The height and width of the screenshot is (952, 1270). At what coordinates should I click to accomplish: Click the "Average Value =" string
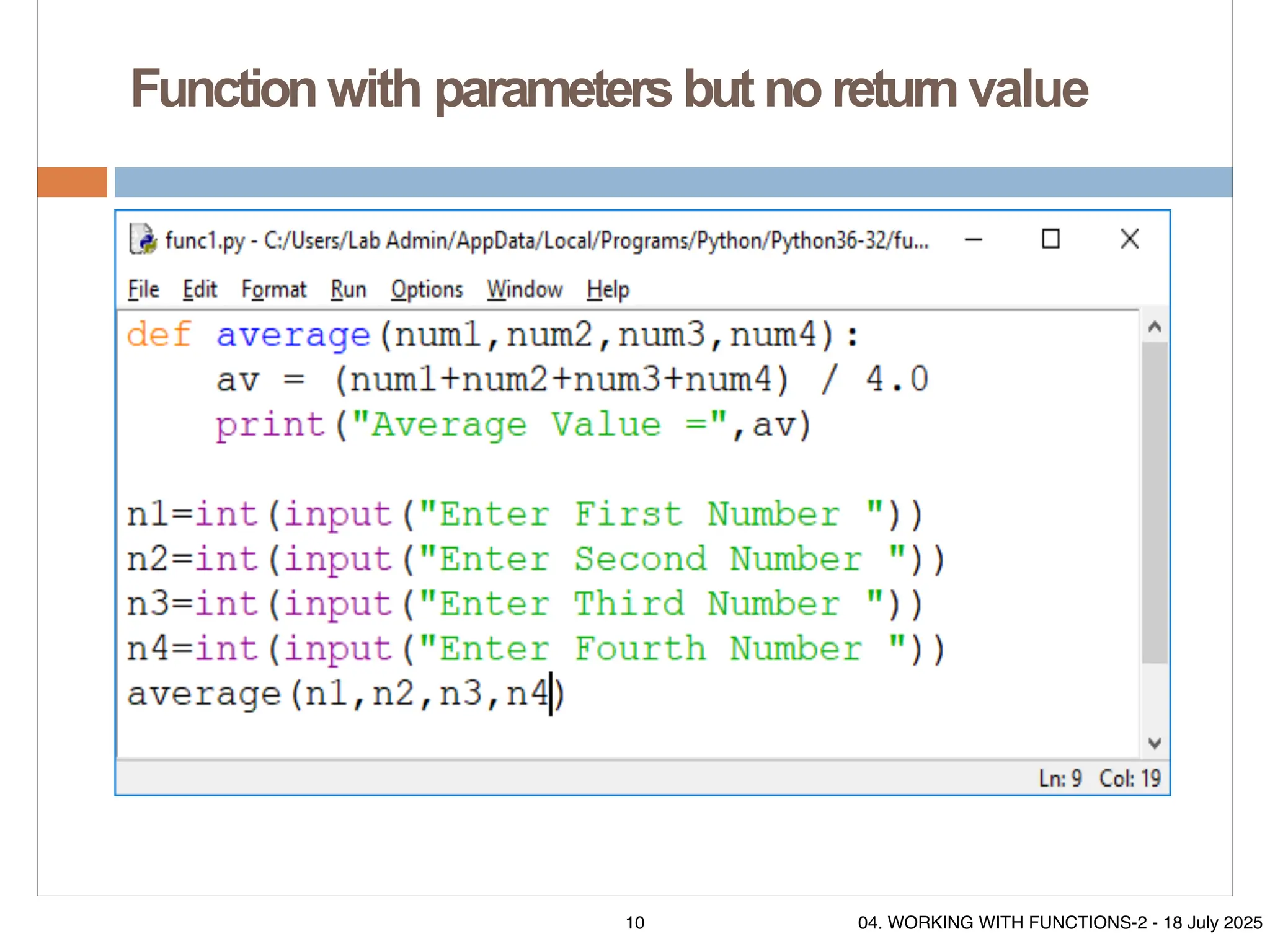coord(539,425)
